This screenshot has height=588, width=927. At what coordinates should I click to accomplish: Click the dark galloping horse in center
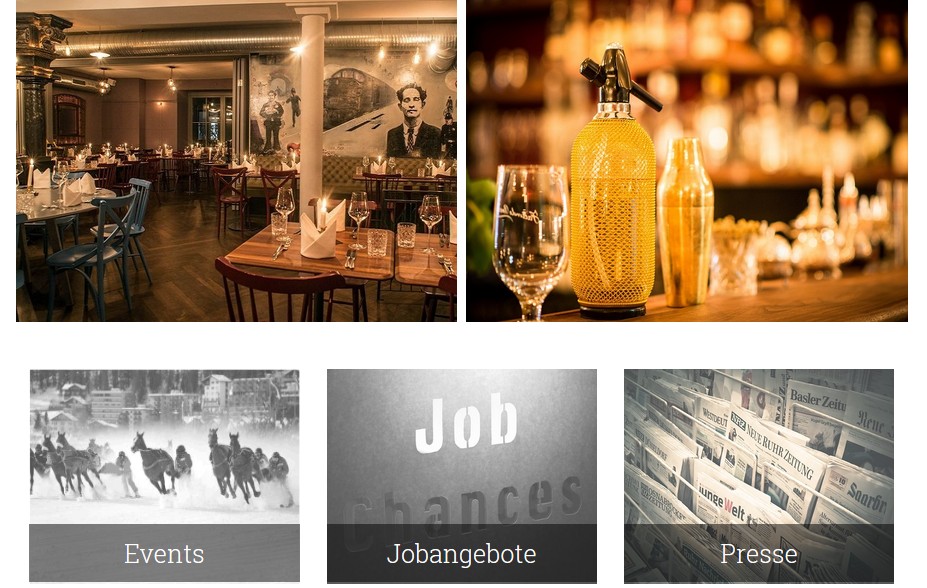tap(154, 463)
